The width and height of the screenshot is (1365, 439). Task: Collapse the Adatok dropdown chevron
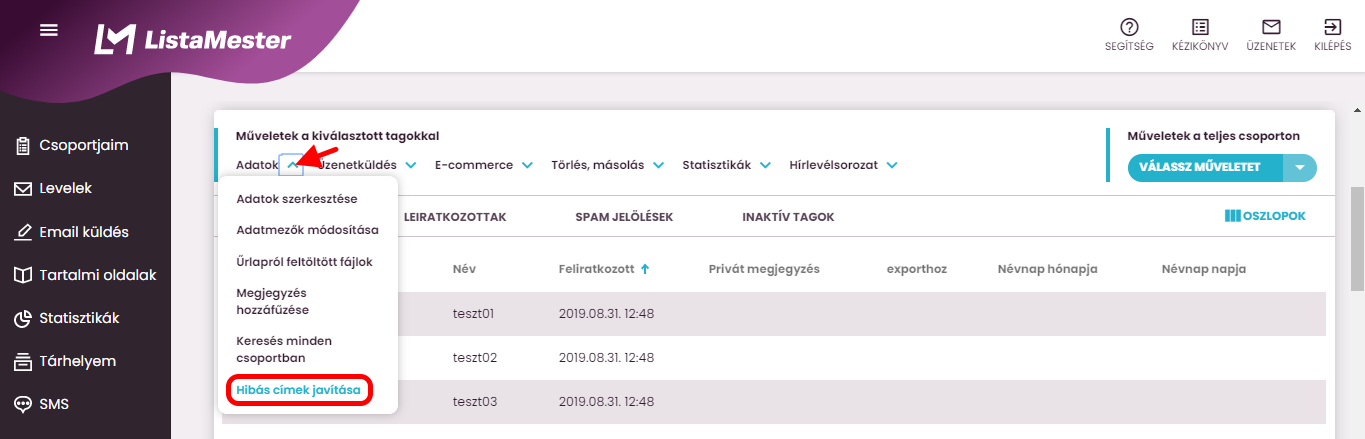[291, 165]
